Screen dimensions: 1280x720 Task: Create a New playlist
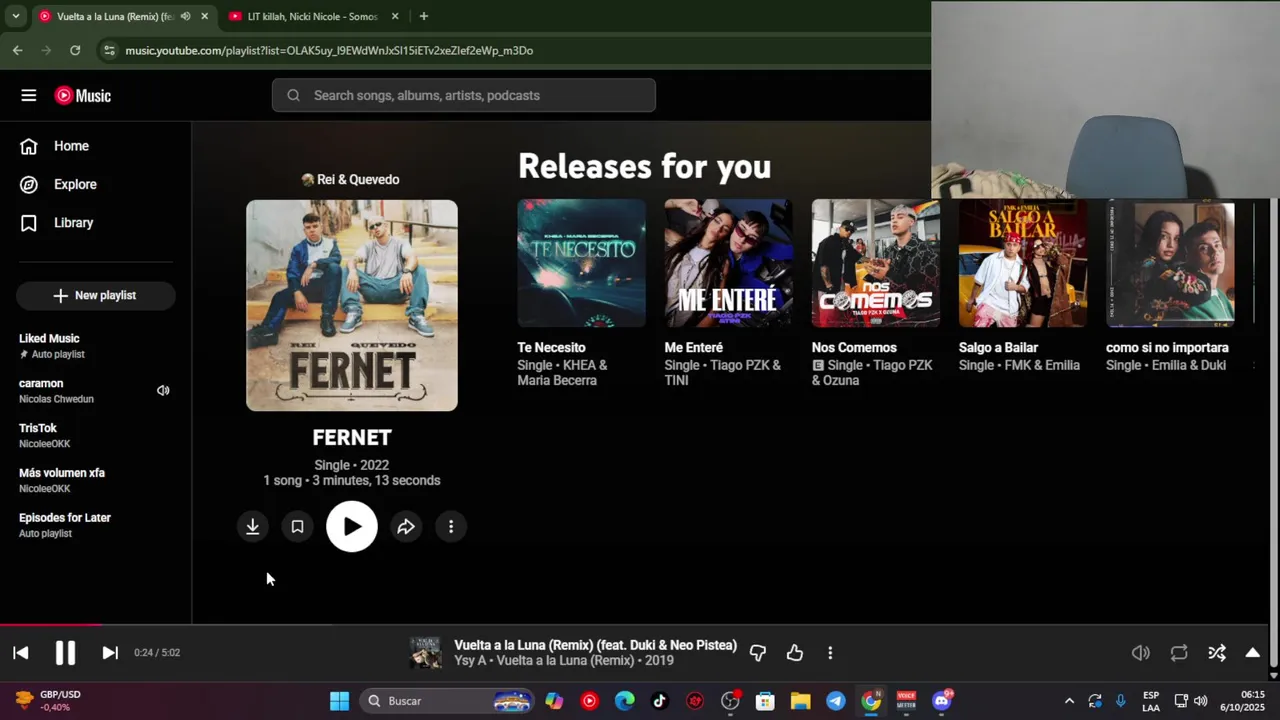[95, 295]
